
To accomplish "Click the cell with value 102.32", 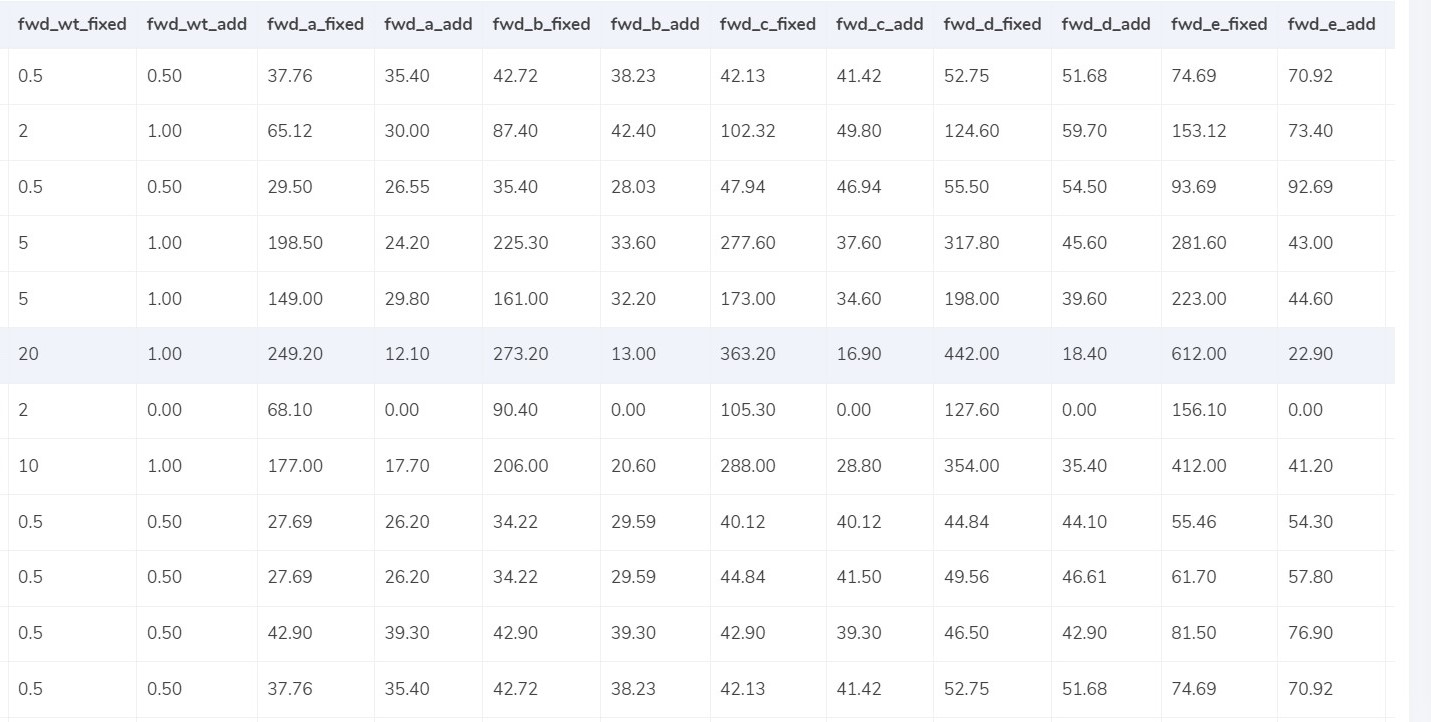I will (747, 131).
